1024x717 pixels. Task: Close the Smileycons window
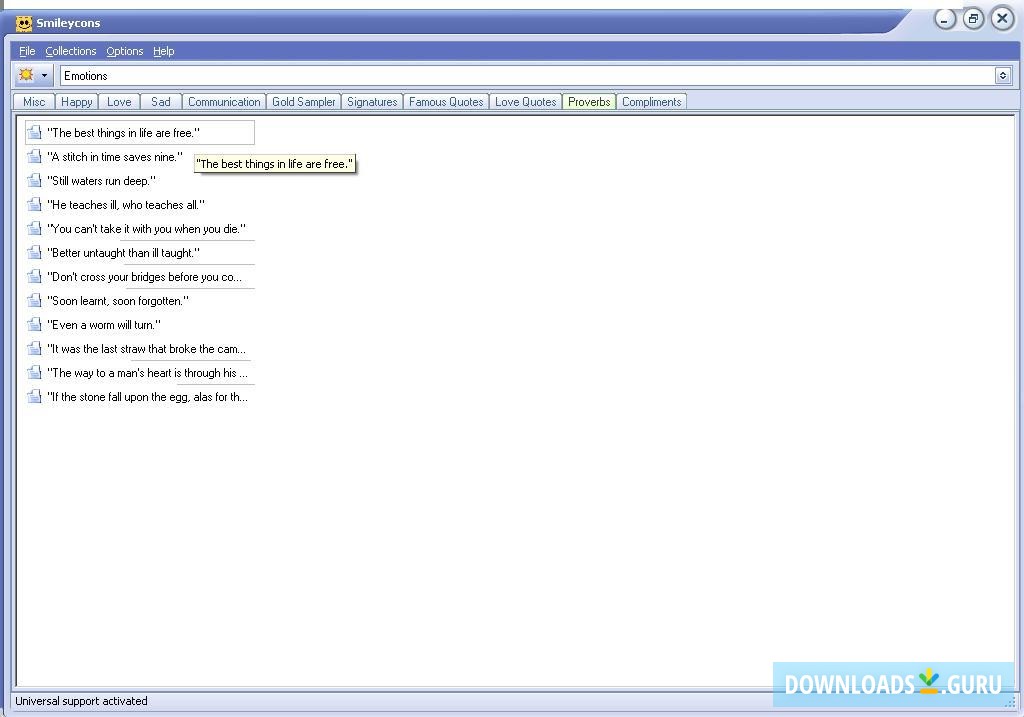pyautogui.click(x=1002, y=19)
